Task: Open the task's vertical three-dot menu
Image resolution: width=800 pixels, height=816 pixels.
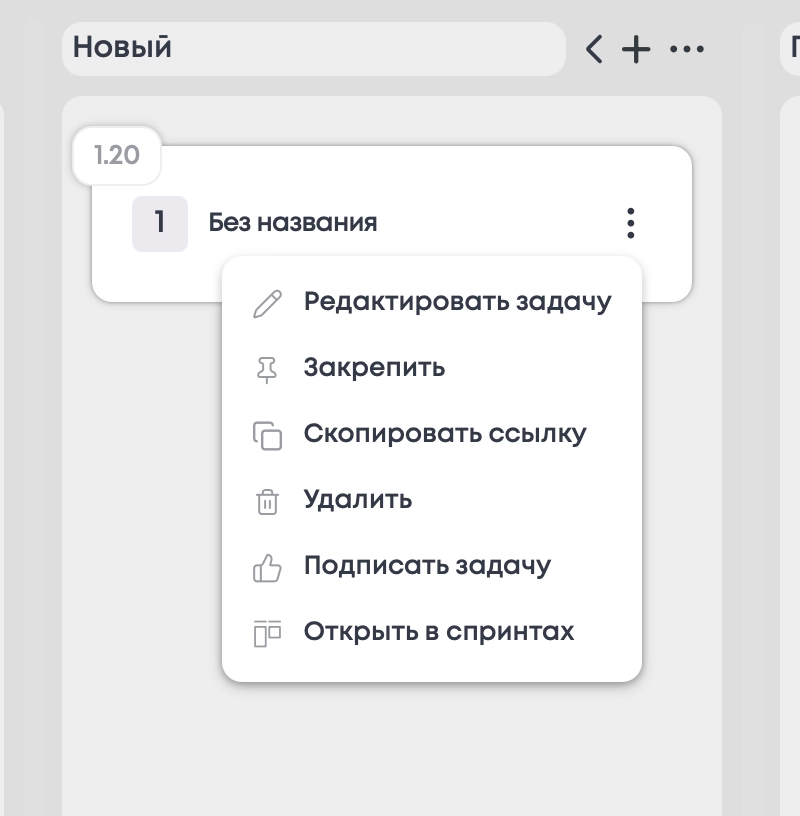Action: (x=630, y=223)
